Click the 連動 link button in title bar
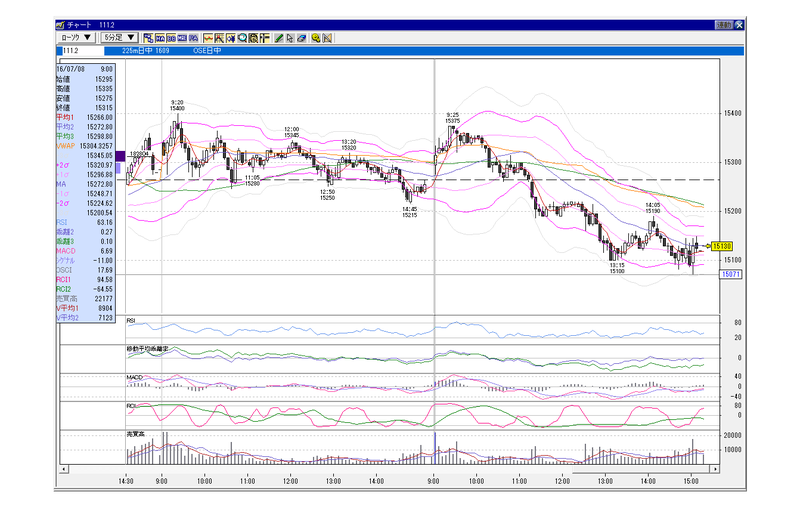 point(723,24)
